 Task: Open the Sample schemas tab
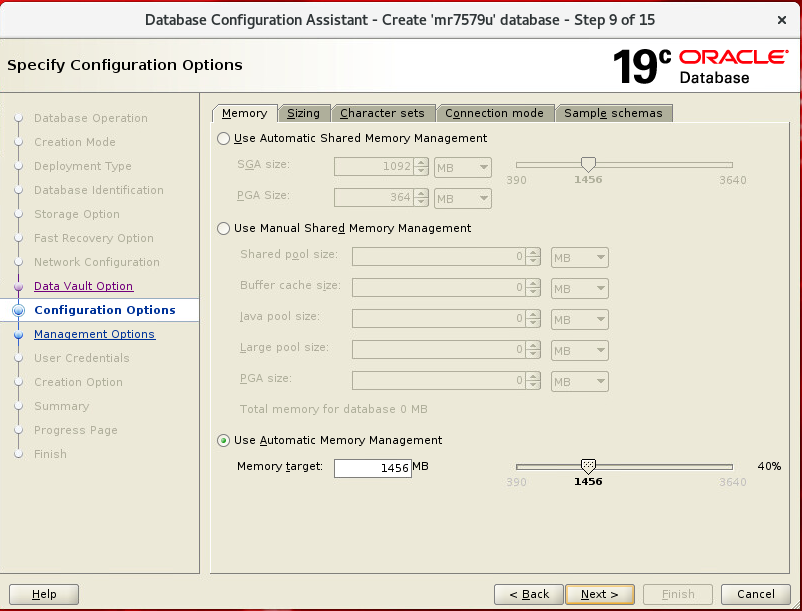613,113
